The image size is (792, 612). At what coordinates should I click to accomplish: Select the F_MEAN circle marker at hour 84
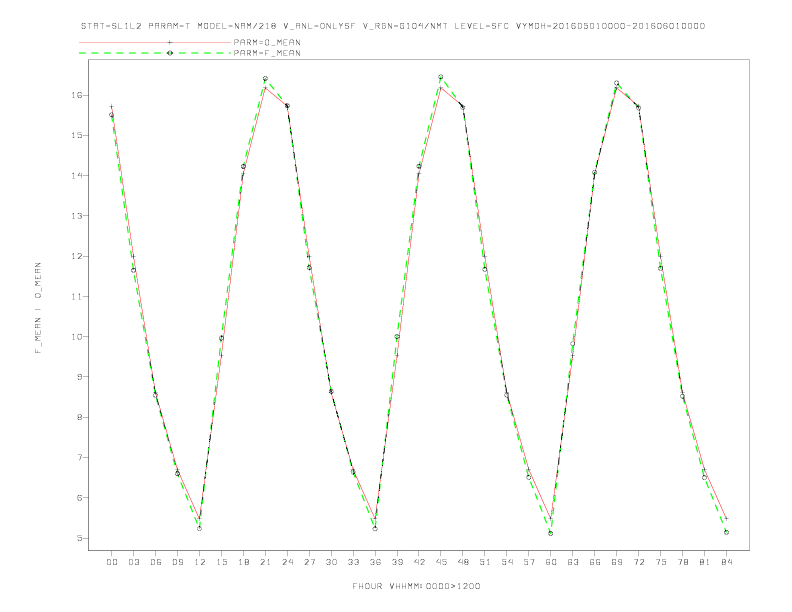[x=726, y=532]
